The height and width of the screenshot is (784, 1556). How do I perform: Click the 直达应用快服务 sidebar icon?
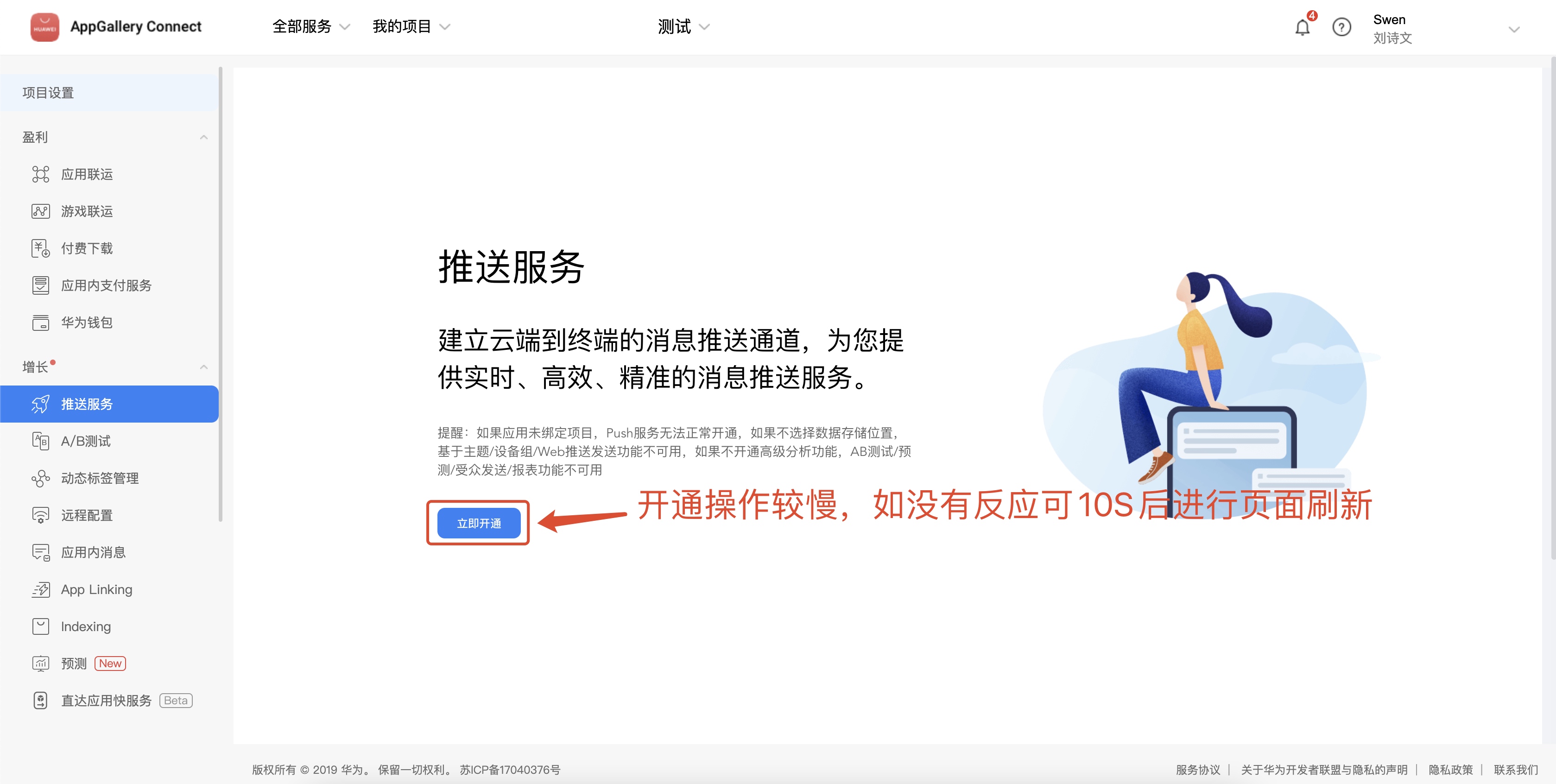tap(40, 701)
